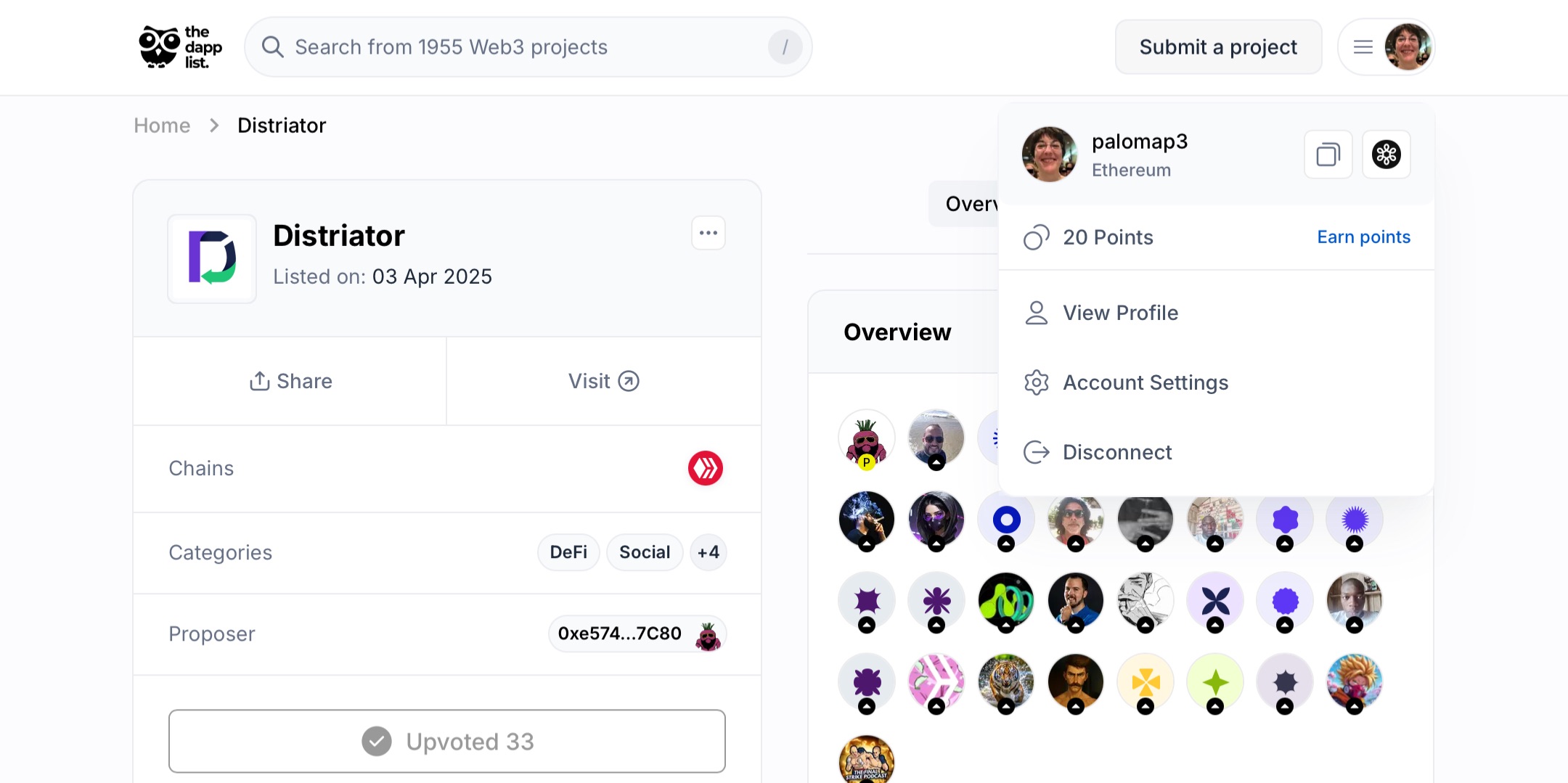Focus the Web3 projects search field

click(x=528, y=47)
